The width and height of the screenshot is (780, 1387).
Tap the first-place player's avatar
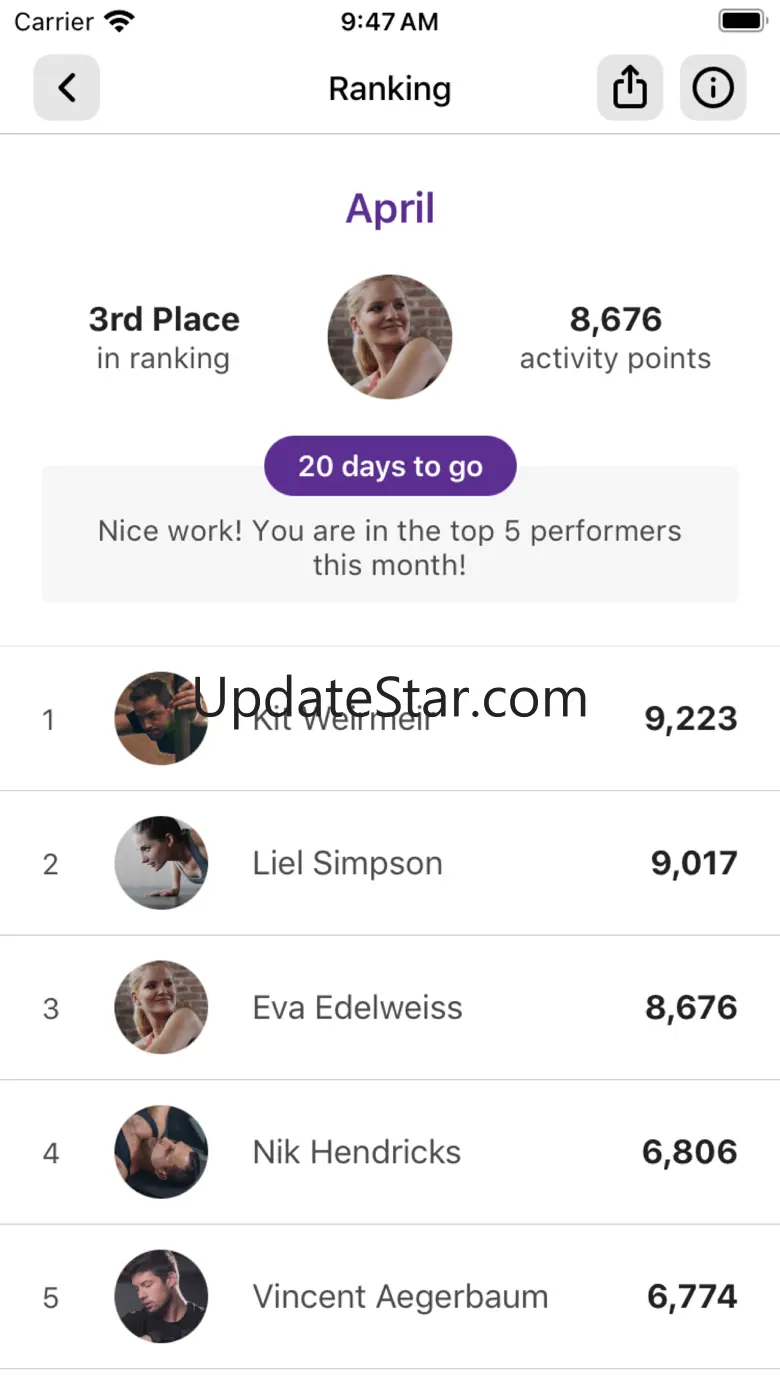[x=161, y=718]
